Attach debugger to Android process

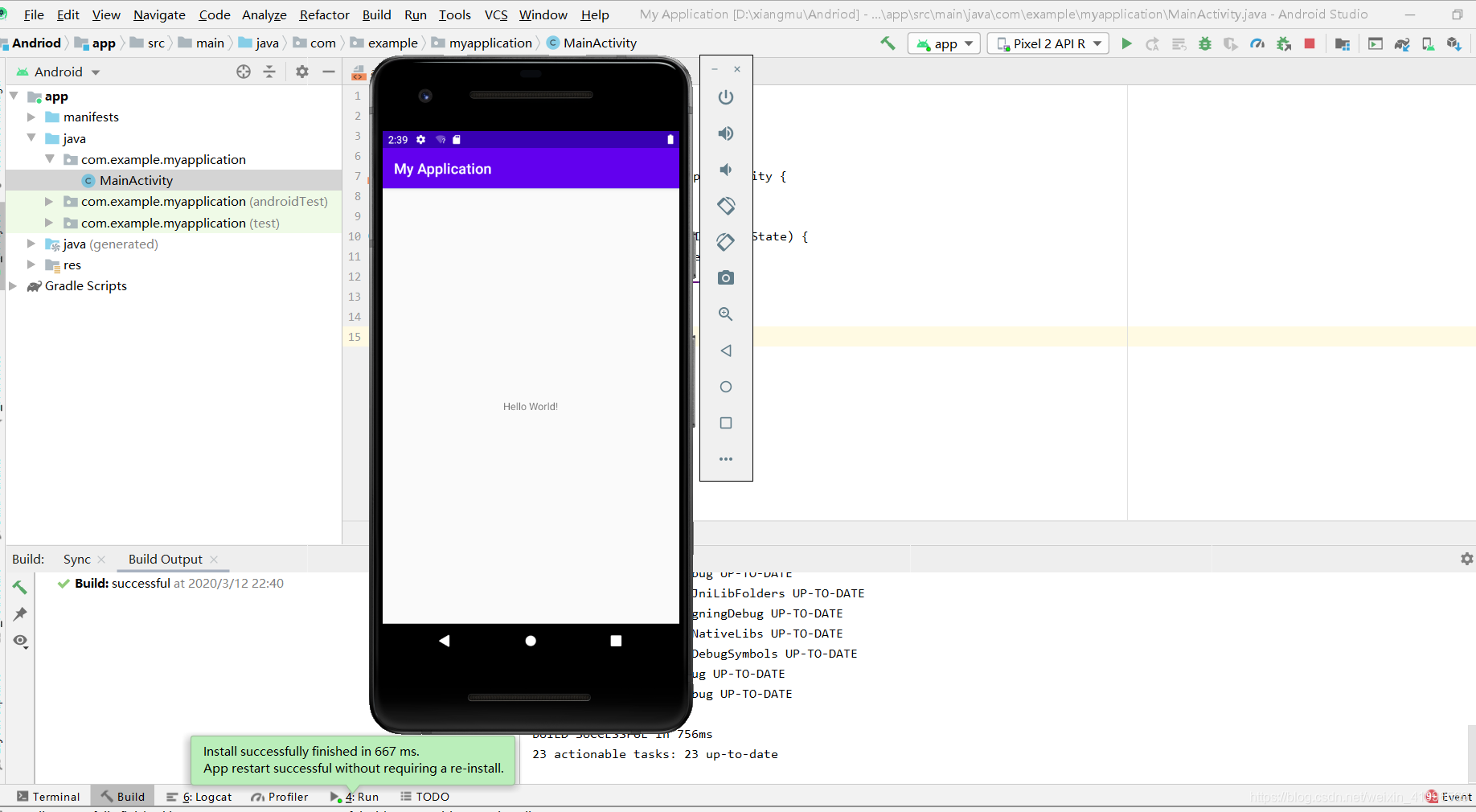tap(1284, 43)
